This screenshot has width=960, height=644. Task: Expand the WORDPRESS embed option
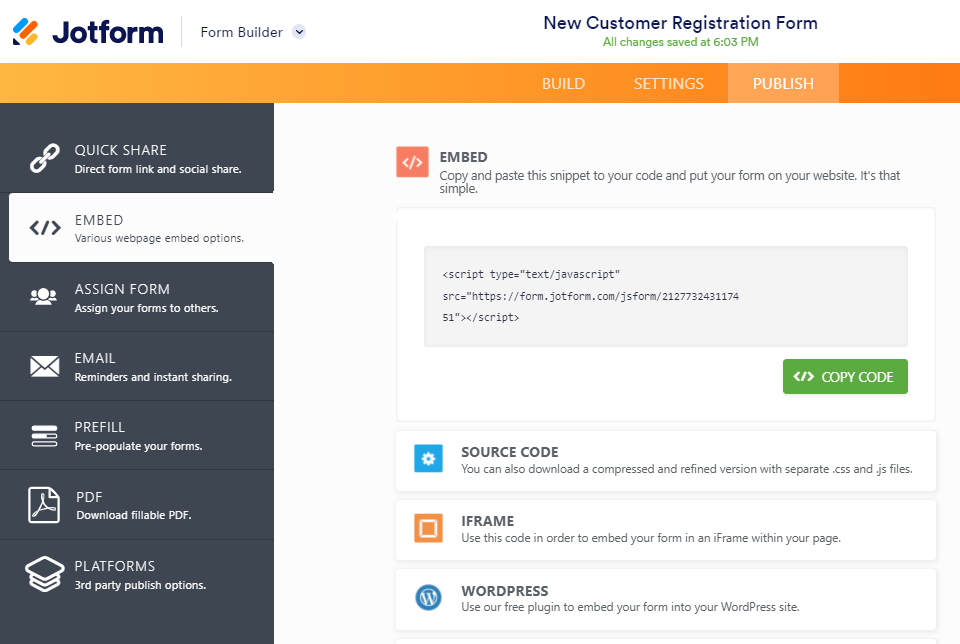pos(666,599)
